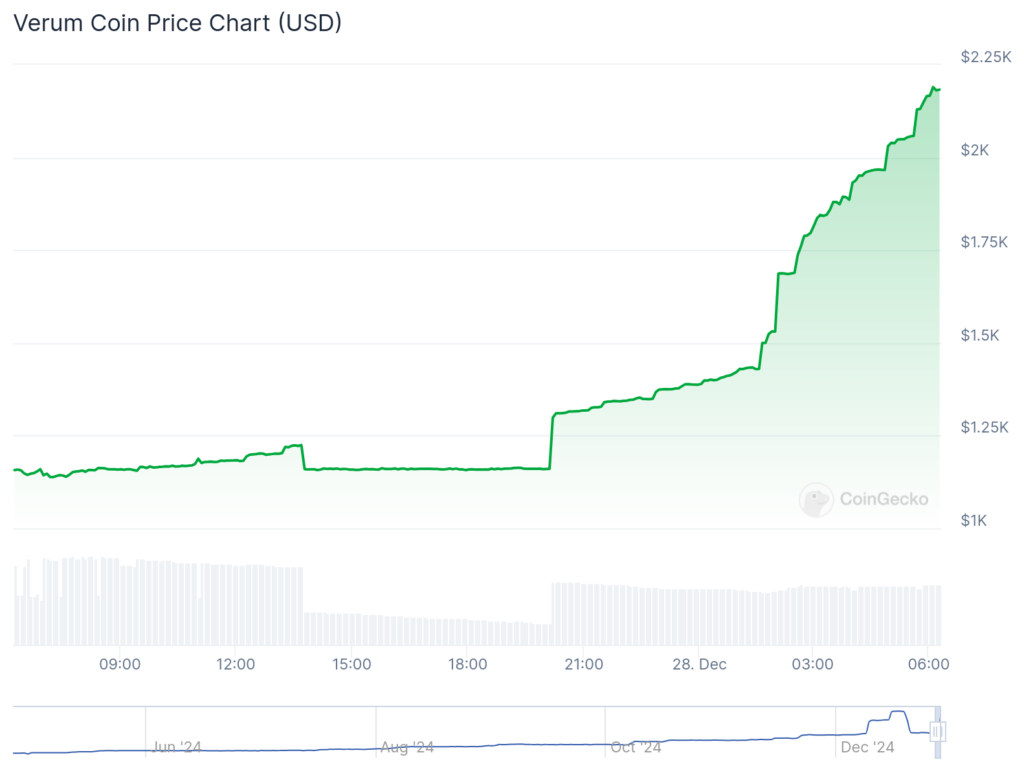Select Aug '24 in the range navigator

(x=407, y=747)
